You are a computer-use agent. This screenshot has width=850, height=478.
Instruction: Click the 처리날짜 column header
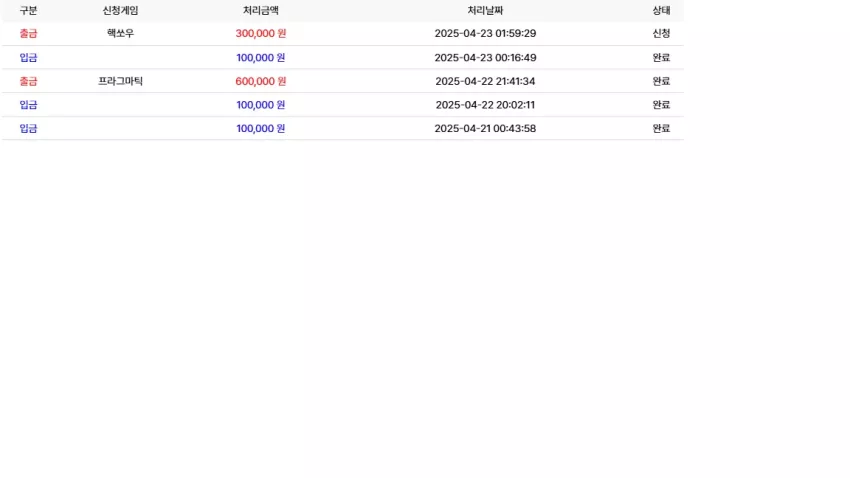pyautogui.click(x=485, y=10)
